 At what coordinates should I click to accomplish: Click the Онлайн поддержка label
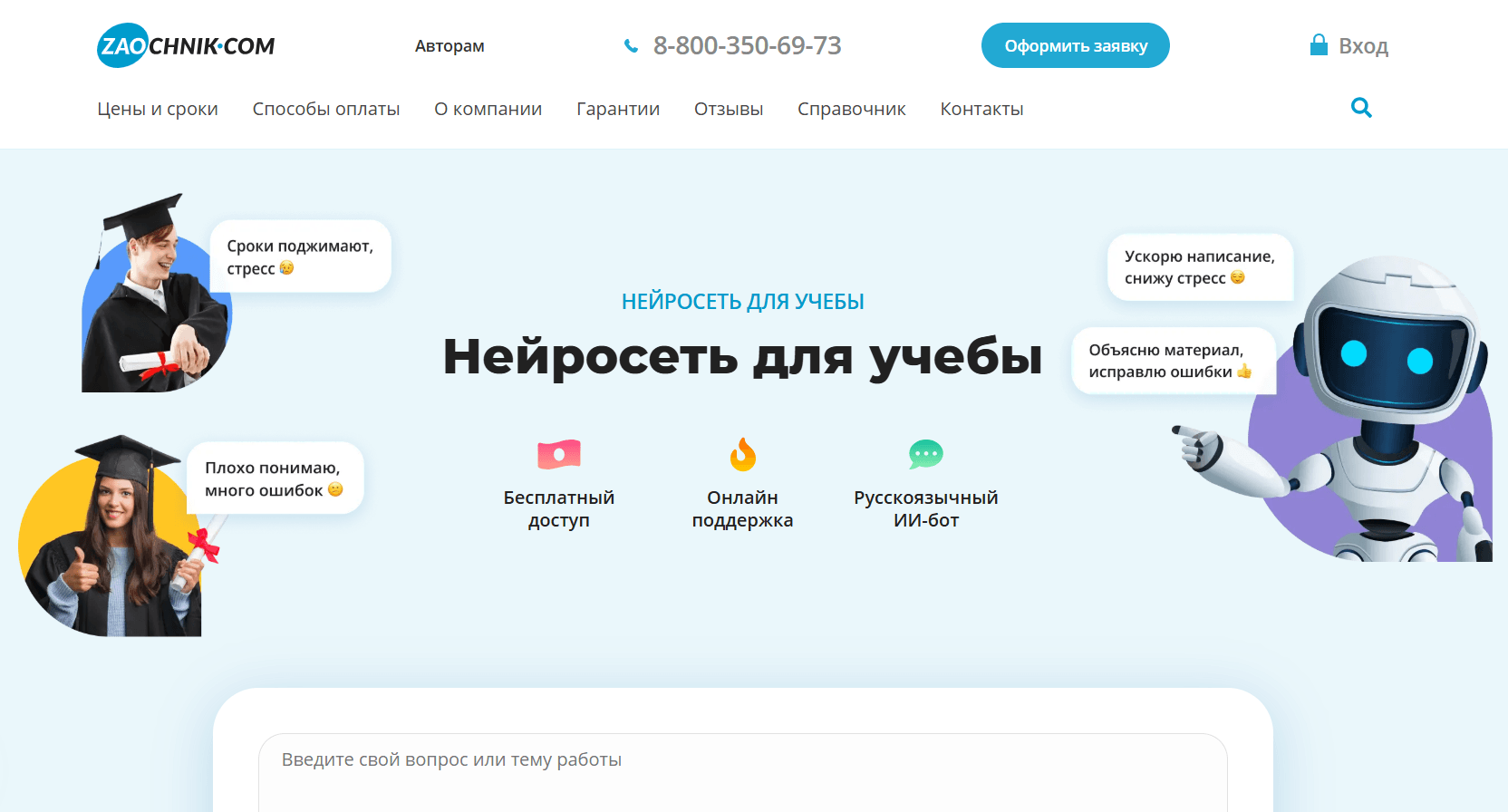(x=743, y=508)
